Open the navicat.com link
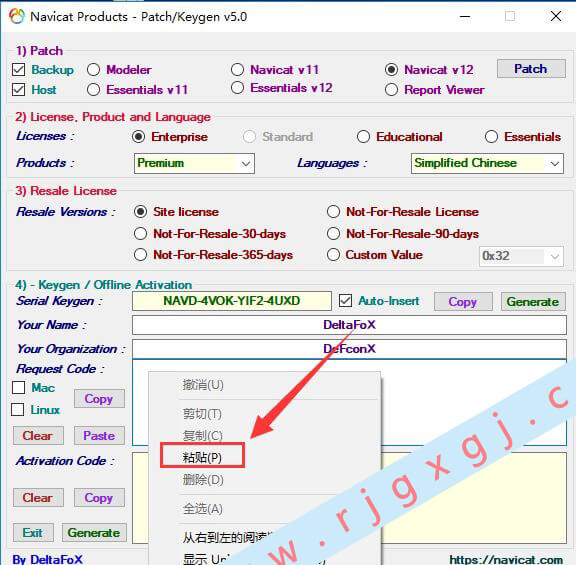Screen dimensions: 576x565 (x=506, y=559)
